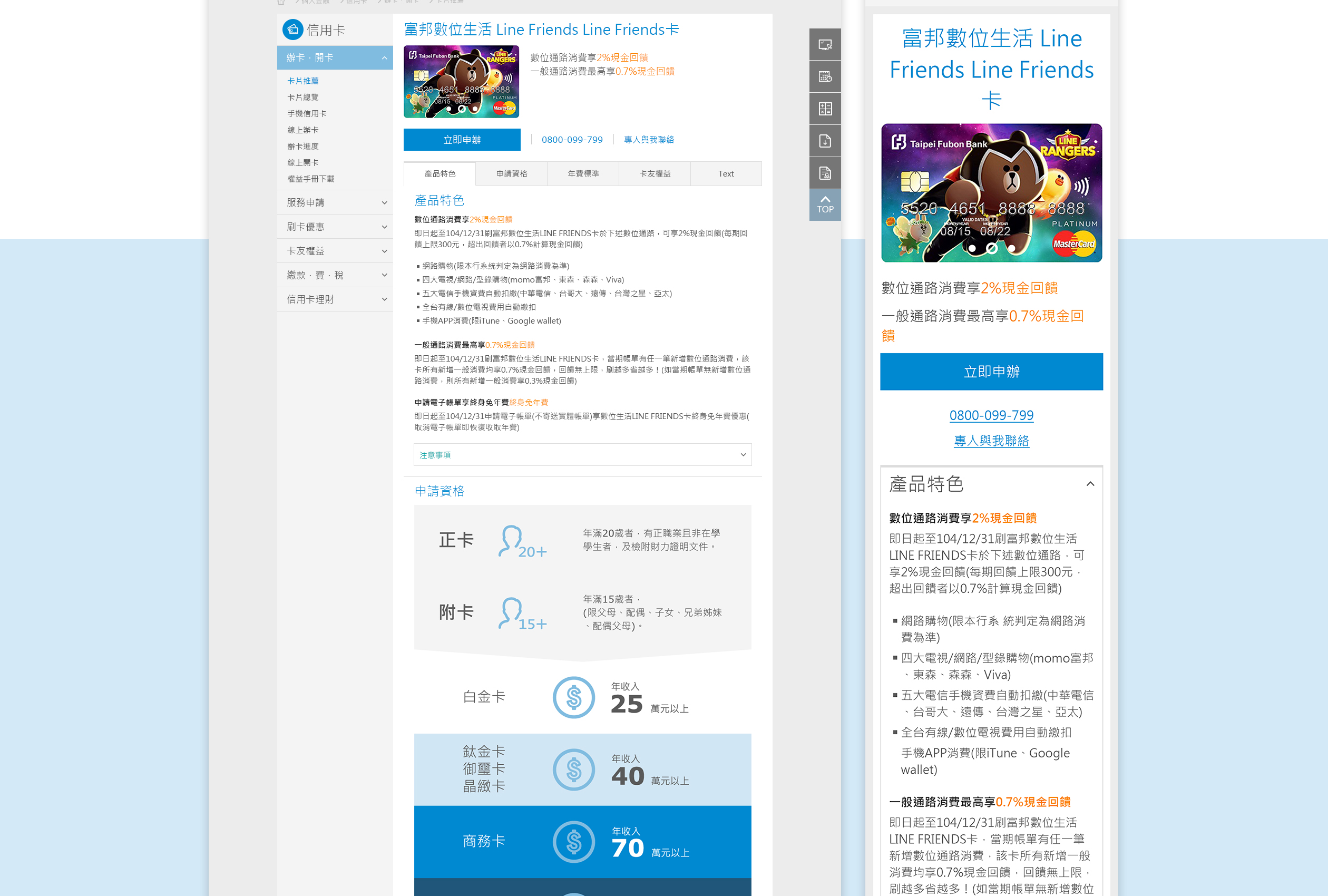Click the TOP back-to-top button

825,204
